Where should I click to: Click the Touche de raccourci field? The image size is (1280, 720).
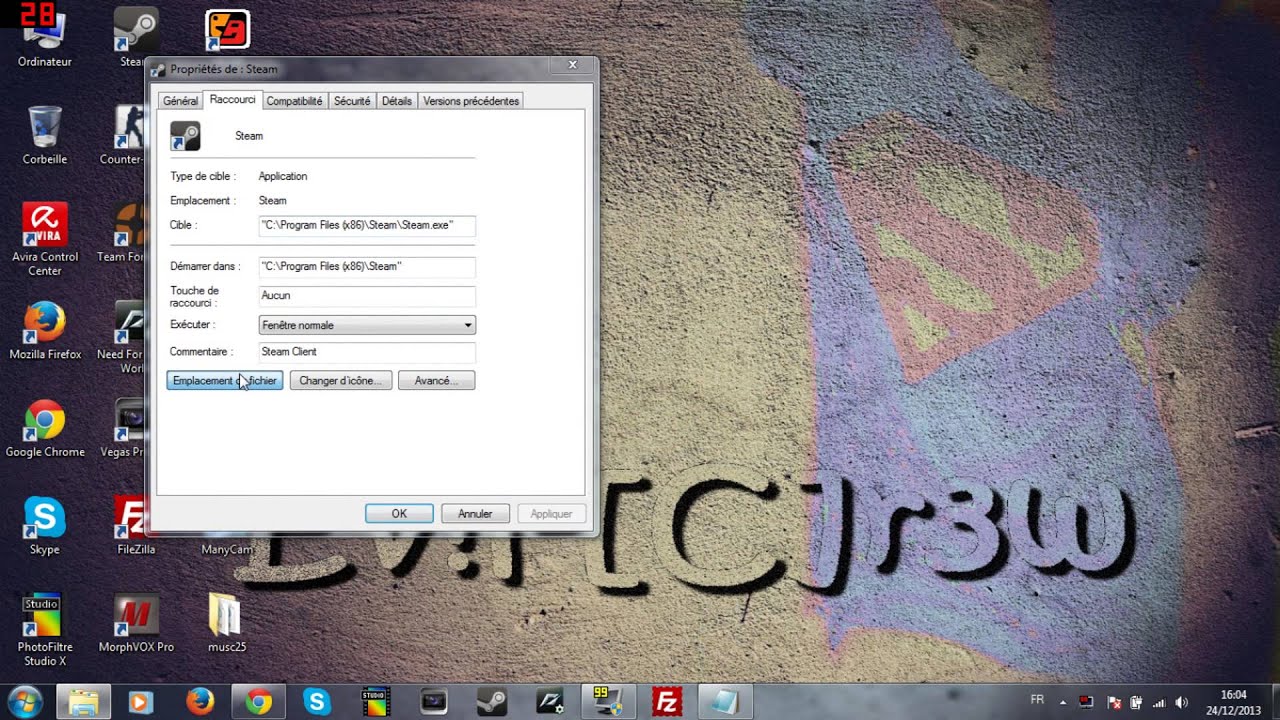(x=367, y=295)
